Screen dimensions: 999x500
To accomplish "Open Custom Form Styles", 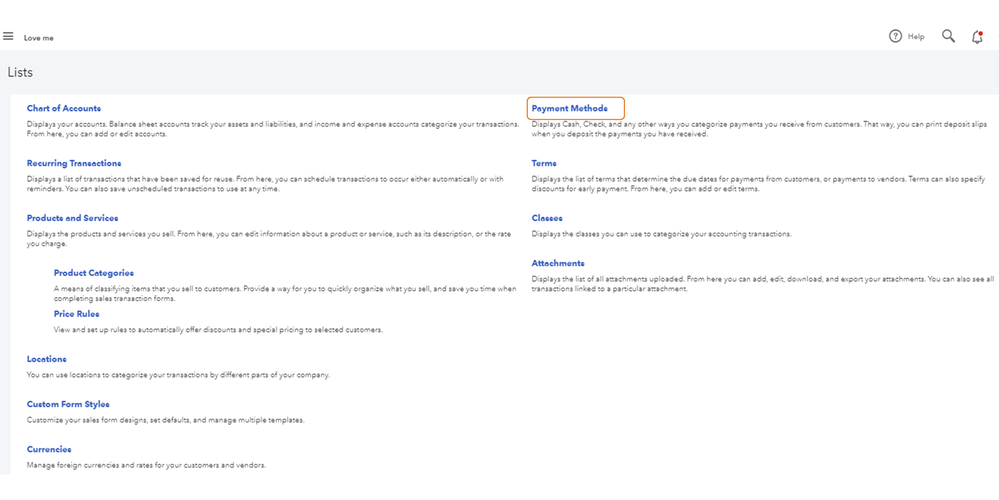I will coord(68,404).
